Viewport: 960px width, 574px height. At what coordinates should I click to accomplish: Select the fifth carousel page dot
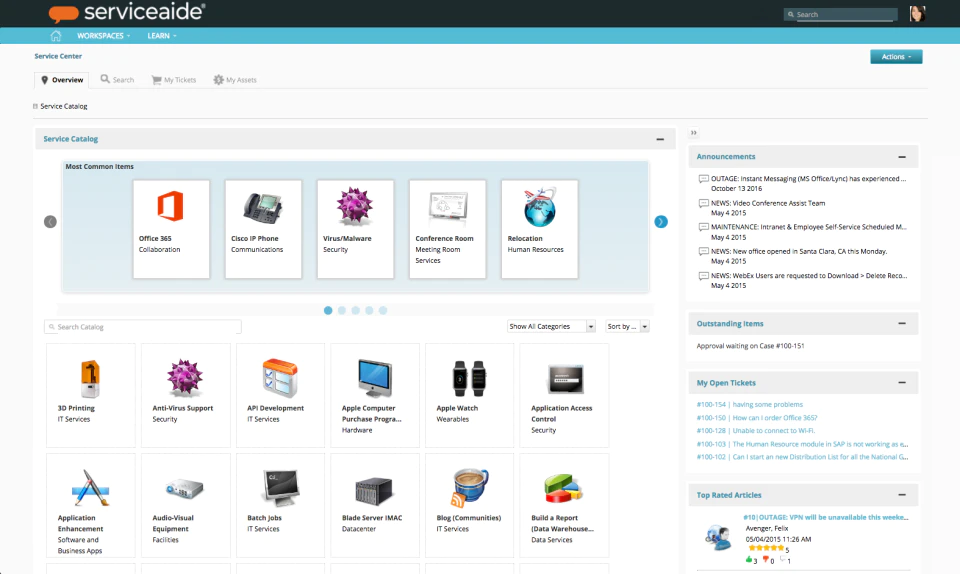(383, 311)
